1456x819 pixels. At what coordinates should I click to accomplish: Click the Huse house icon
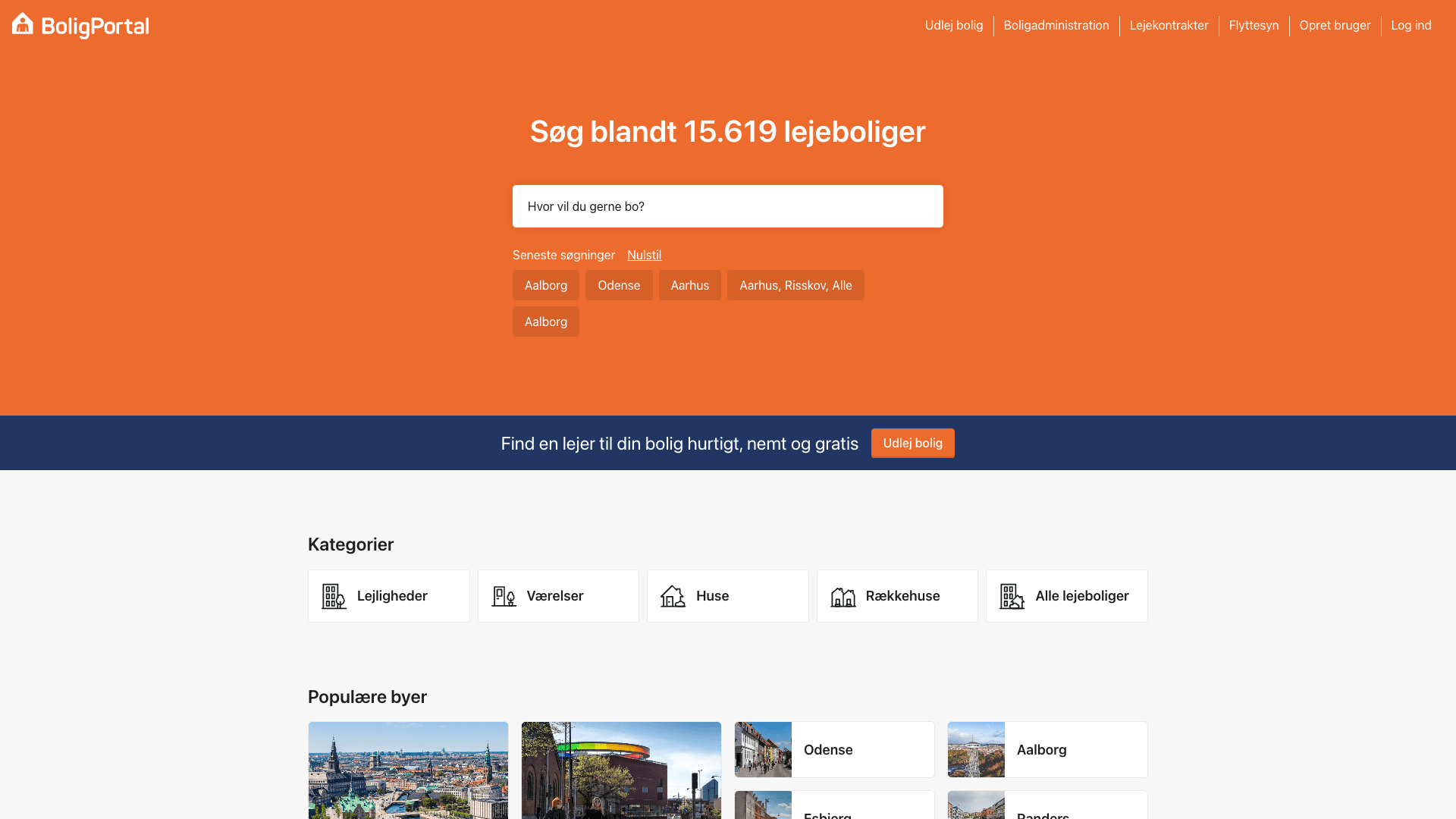(x=673, y=596)
